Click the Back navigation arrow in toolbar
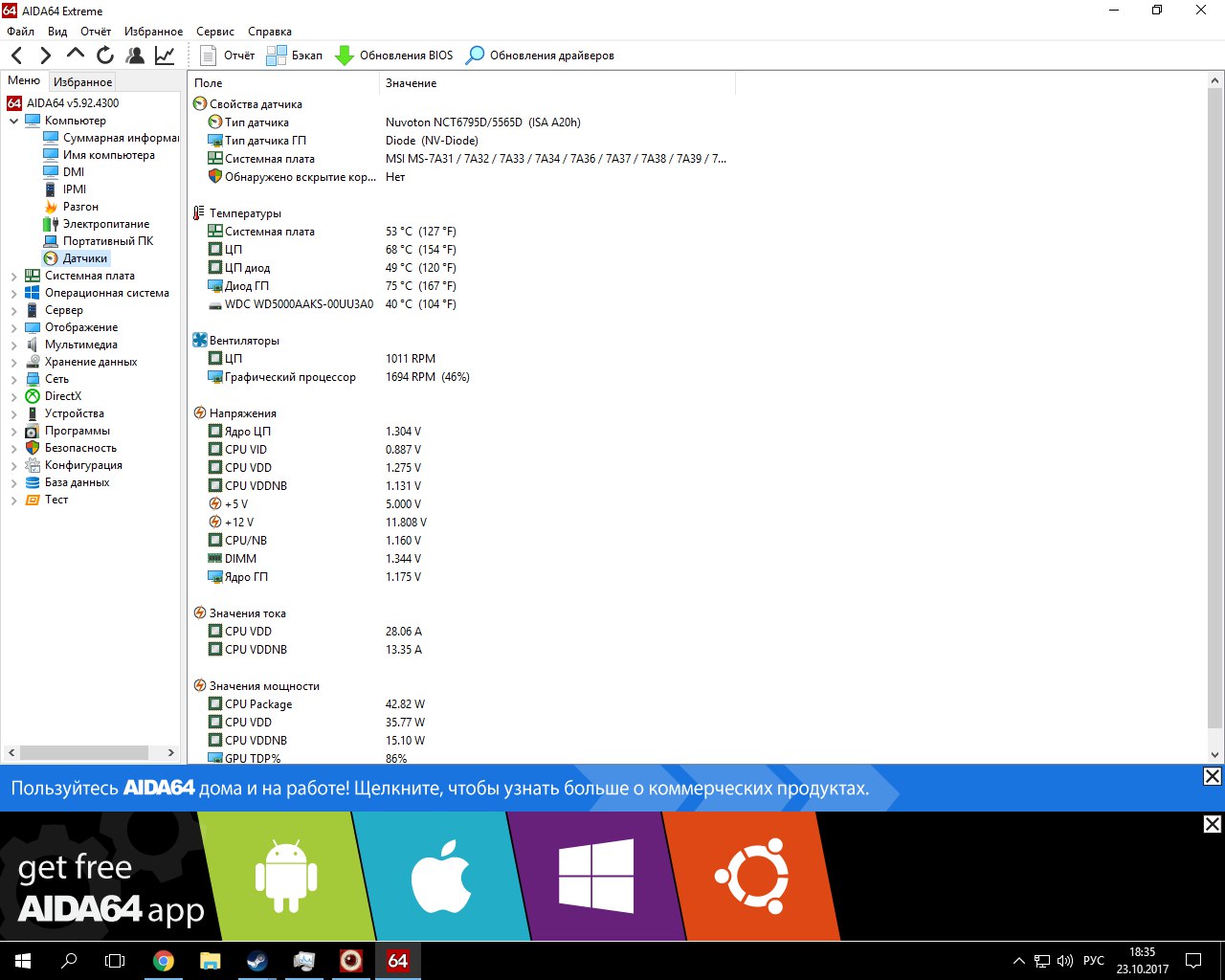 tap(16, 56)
